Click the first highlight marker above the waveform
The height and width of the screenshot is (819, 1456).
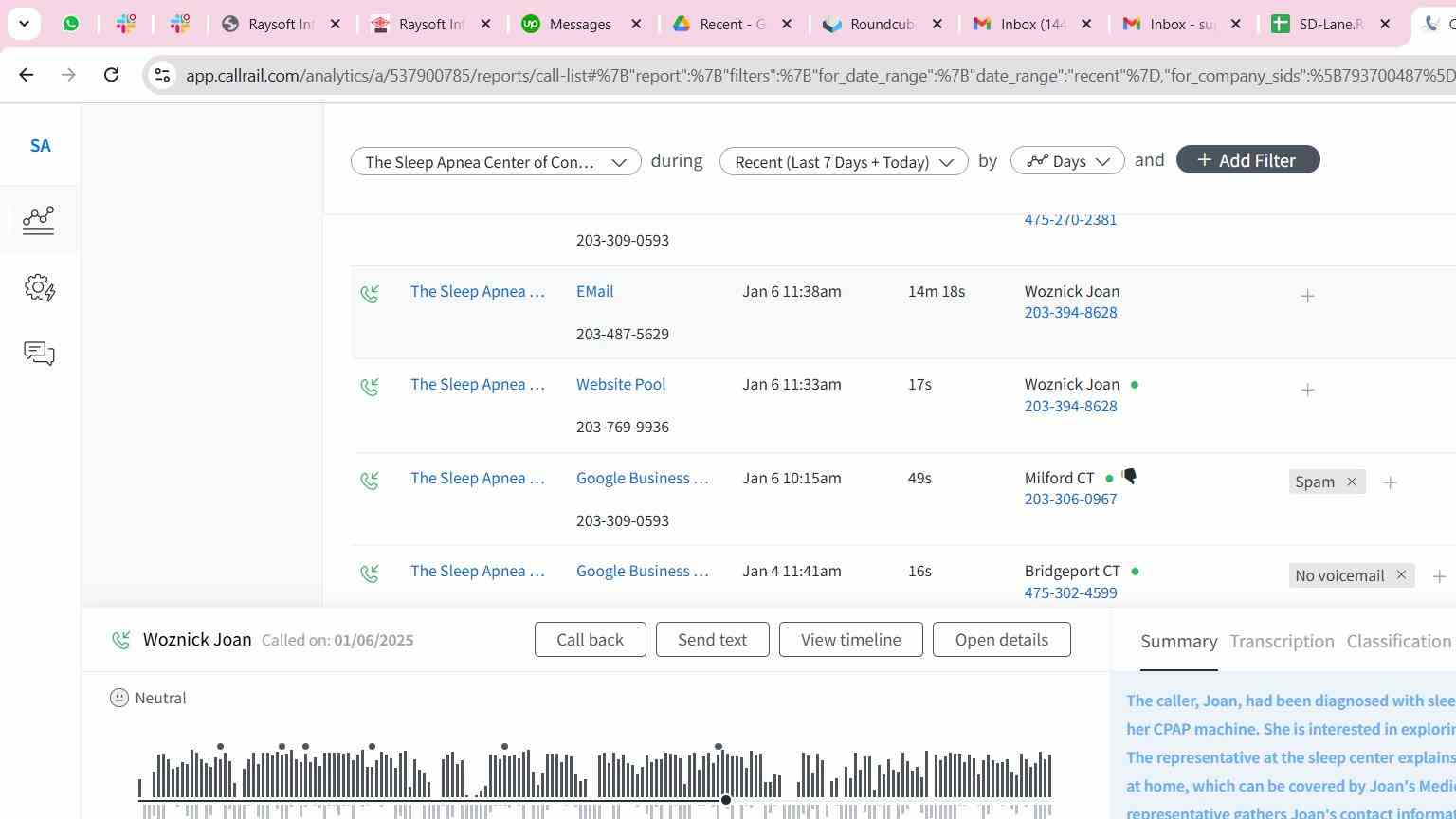(x=221, y=747)
